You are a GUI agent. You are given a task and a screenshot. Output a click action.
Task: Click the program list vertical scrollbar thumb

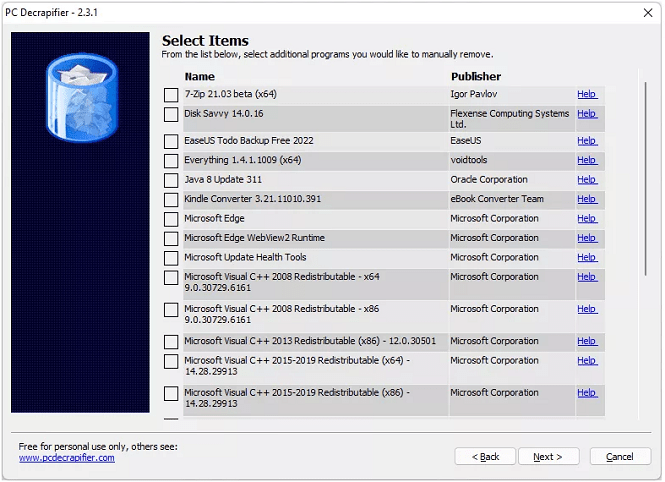pyautogui.click(x=645, y=179)
